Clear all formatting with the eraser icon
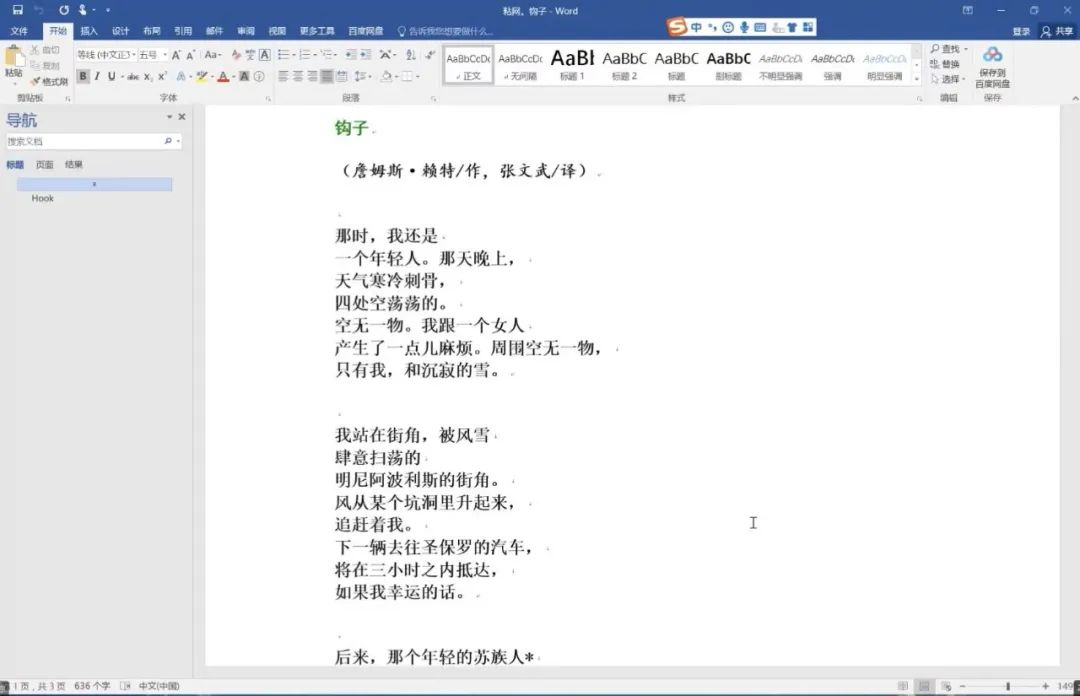 pyautogui.click(x=236, y=55)
